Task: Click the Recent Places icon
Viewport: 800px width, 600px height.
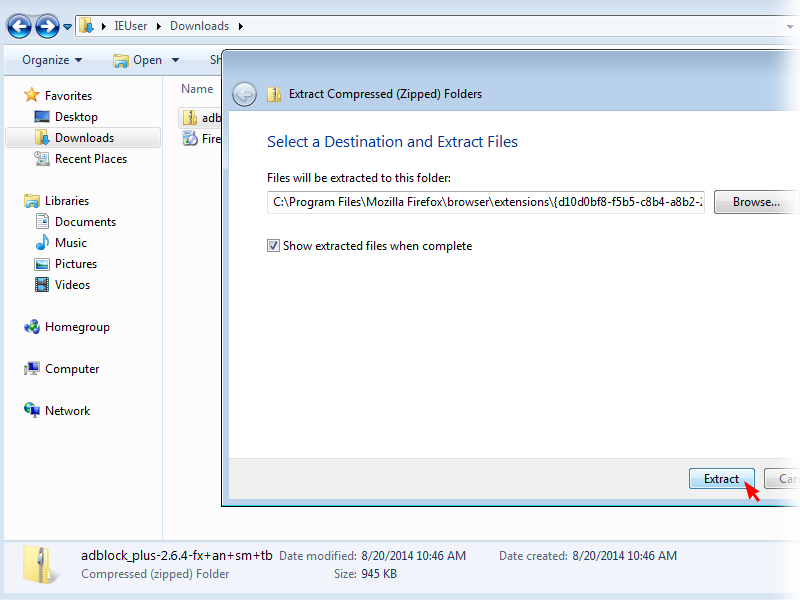Action: (x=41, y=159)
